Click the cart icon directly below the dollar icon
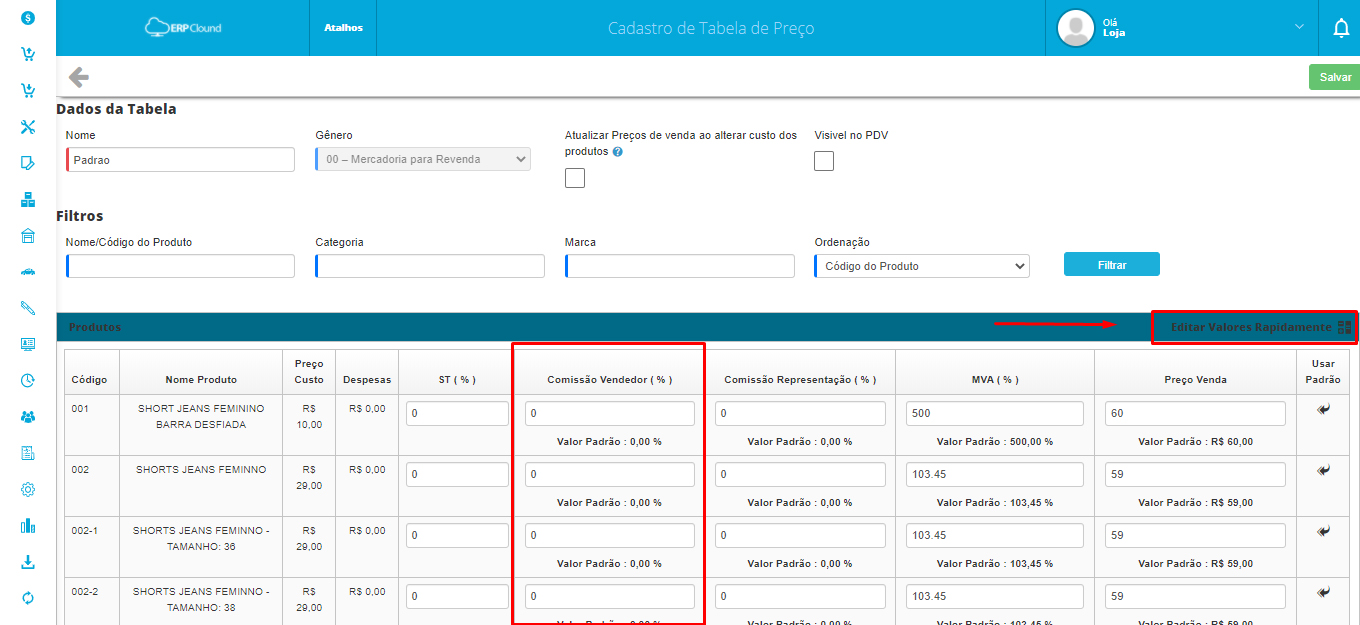 coord(28,54)
